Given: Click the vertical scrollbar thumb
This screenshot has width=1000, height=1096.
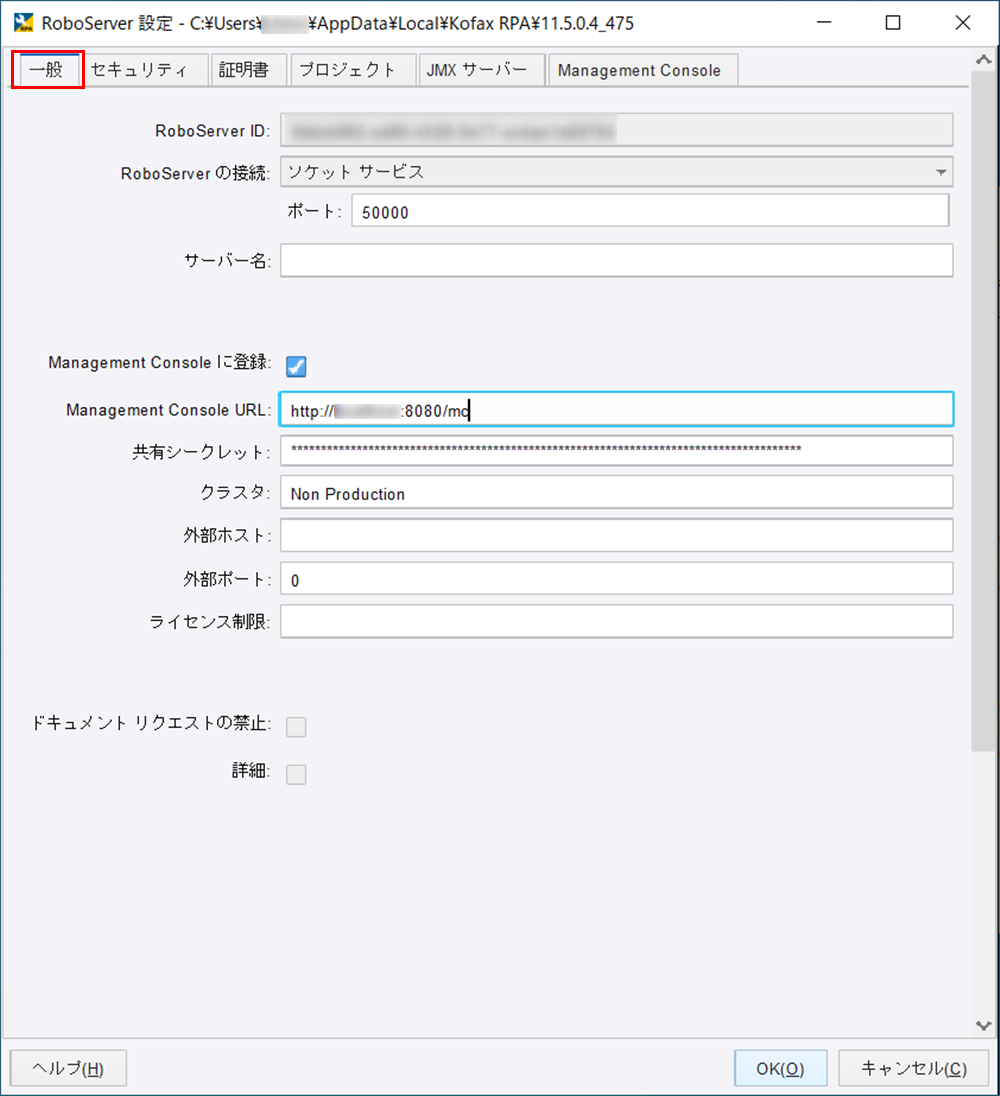Looking at the screenshot, I should [x=984, y=411].
